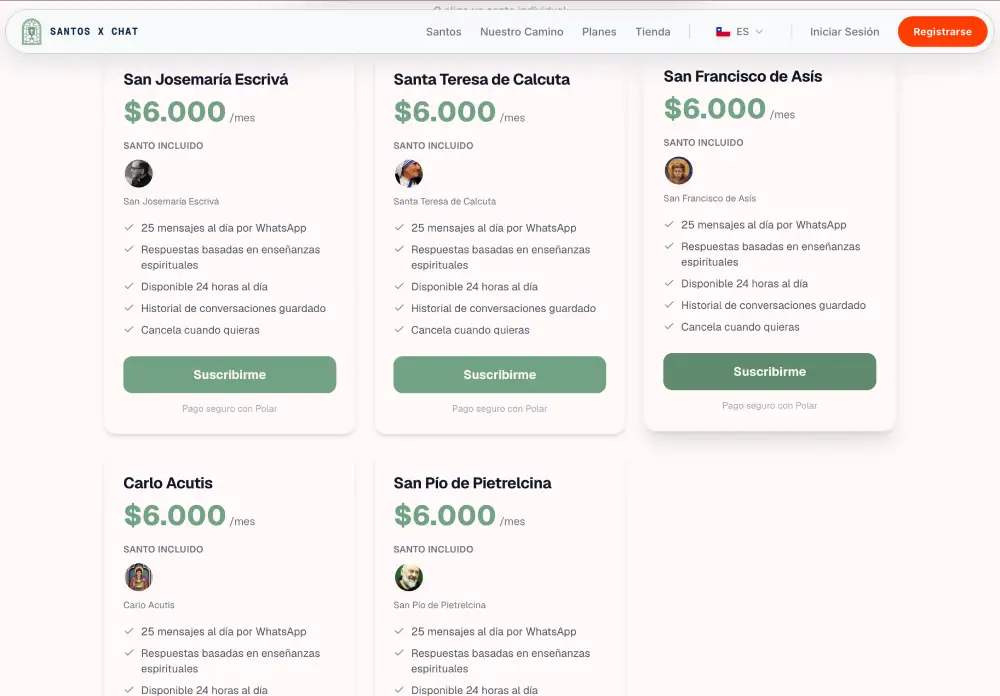Open the ES language dropdown chevron
The image size is (1000, 696).
click(759, 32)
